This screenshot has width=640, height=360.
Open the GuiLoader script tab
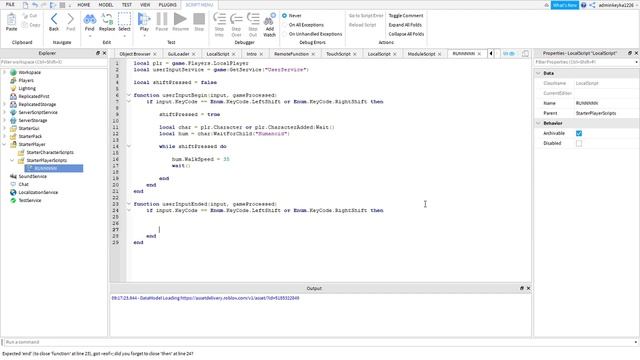coord(178,54)
